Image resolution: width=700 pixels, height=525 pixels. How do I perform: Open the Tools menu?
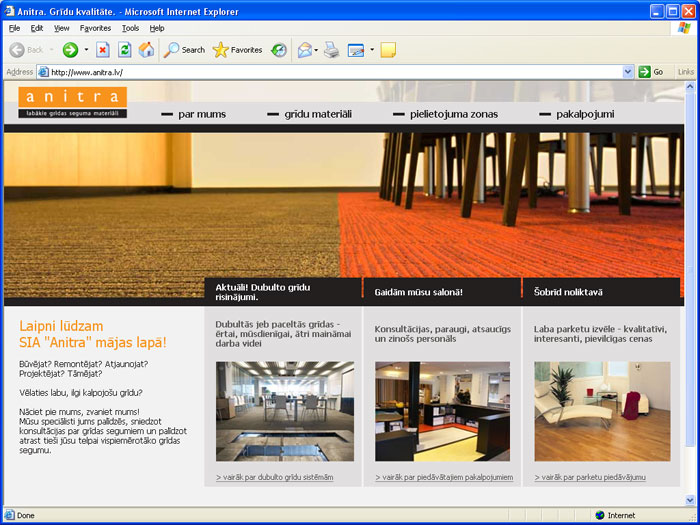point(130,28)
